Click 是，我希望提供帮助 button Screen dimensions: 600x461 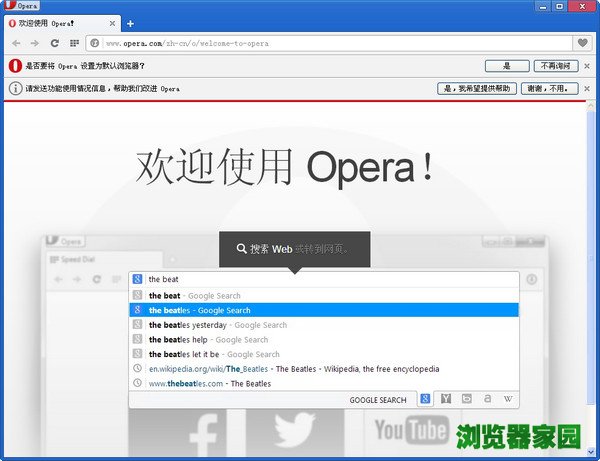pyautogui.click(x=477, y=88)
